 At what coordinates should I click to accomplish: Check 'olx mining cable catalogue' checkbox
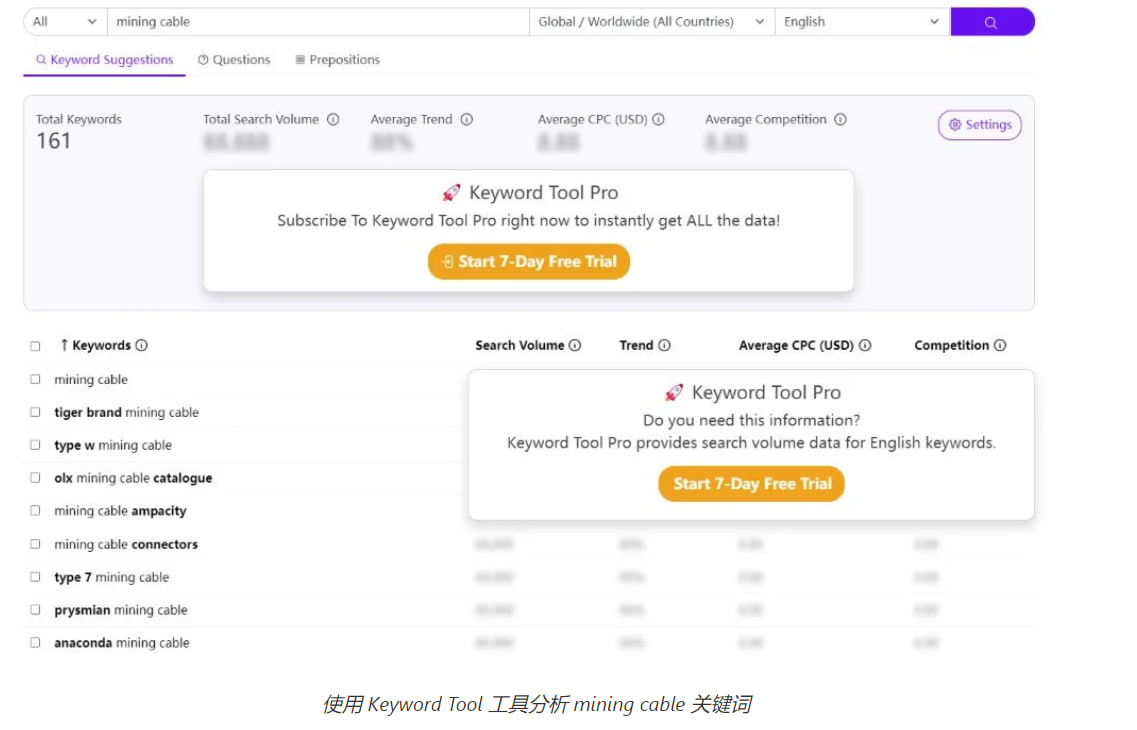tap(35, 478)
